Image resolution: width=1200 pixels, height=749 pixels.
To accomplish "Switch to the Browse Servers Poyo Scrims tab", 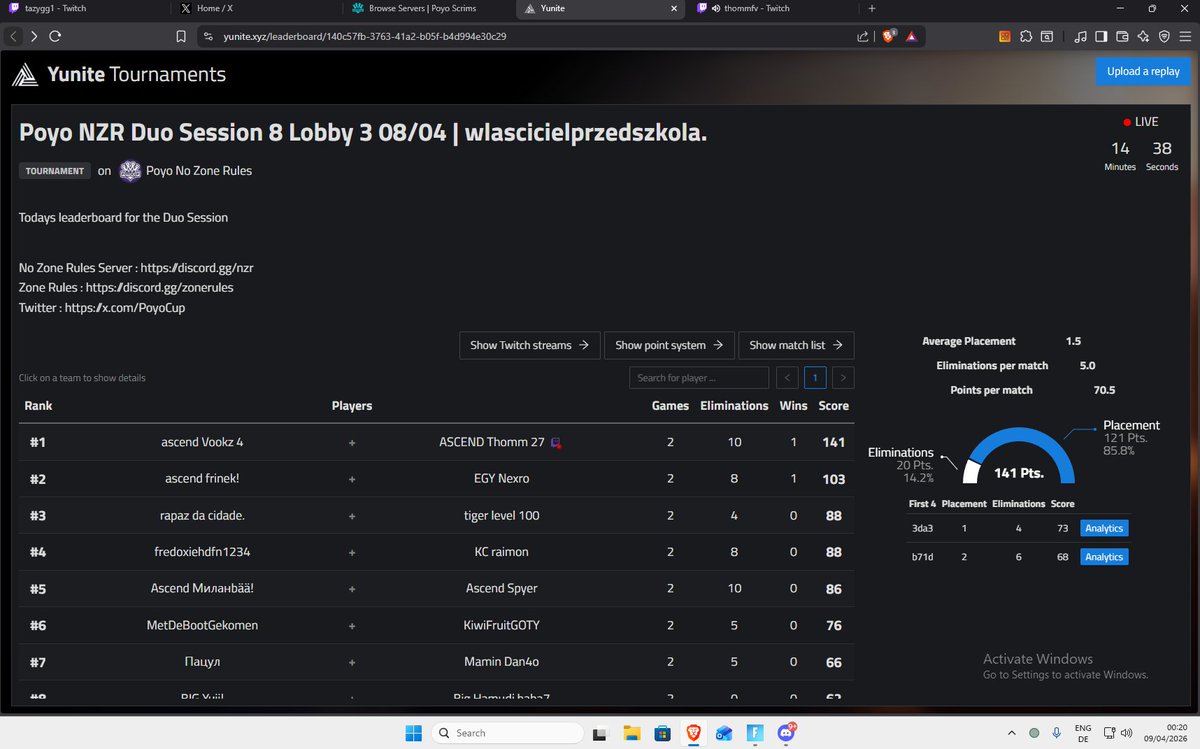I will tap(428, 8).
